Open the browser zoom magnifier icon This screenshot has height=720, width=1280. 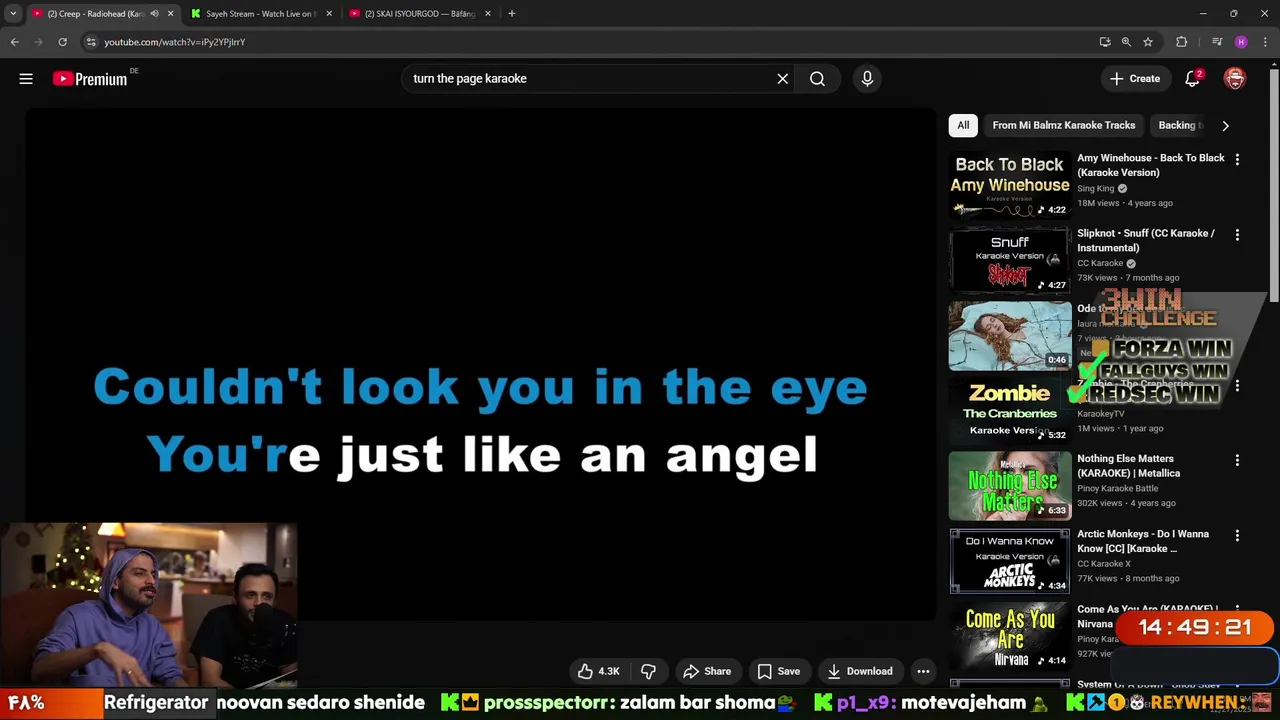click(x=1126, y=42)
